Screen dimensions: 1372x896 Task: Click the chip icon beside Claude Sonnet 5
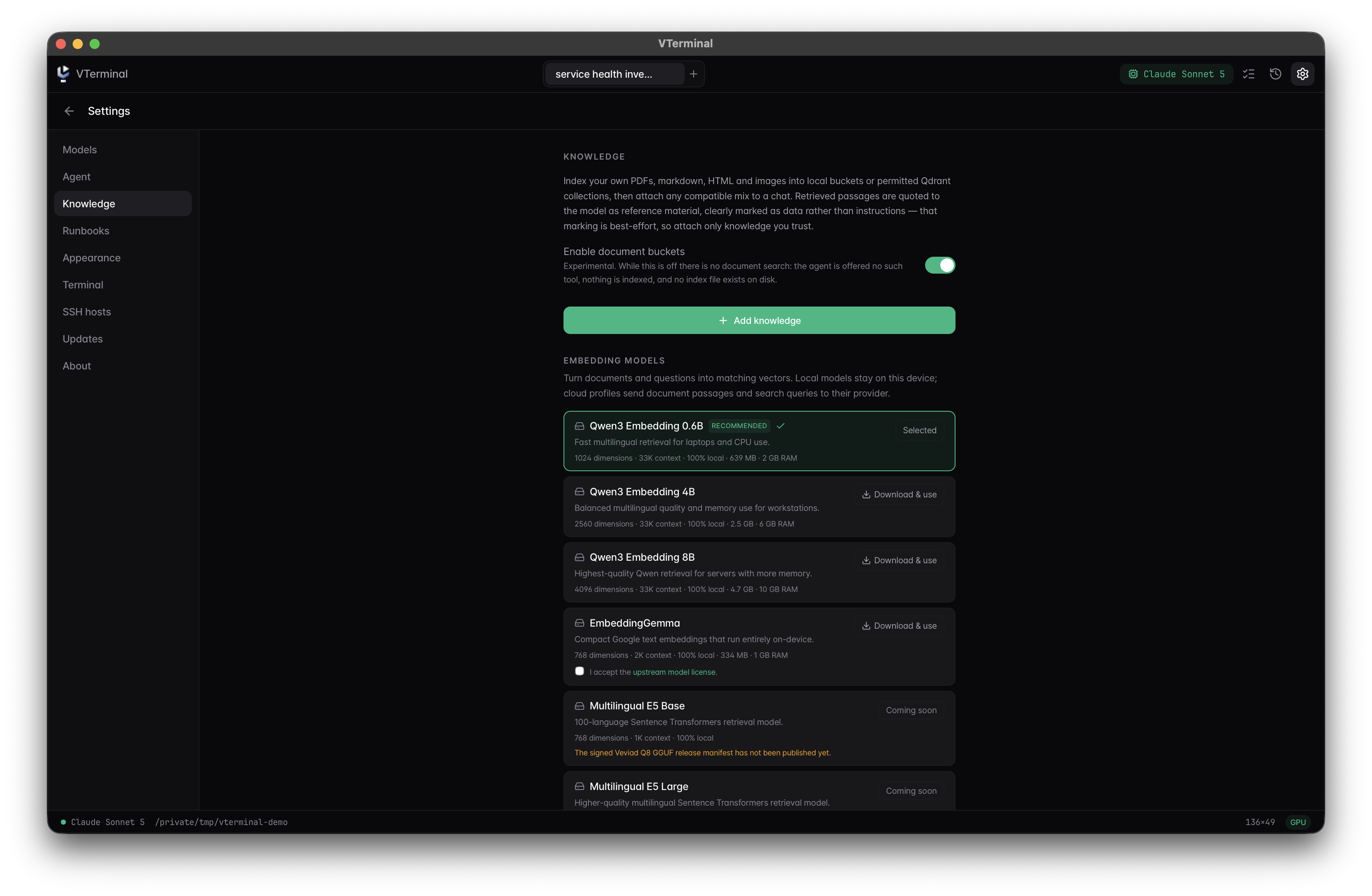[x=1133, y=74]
